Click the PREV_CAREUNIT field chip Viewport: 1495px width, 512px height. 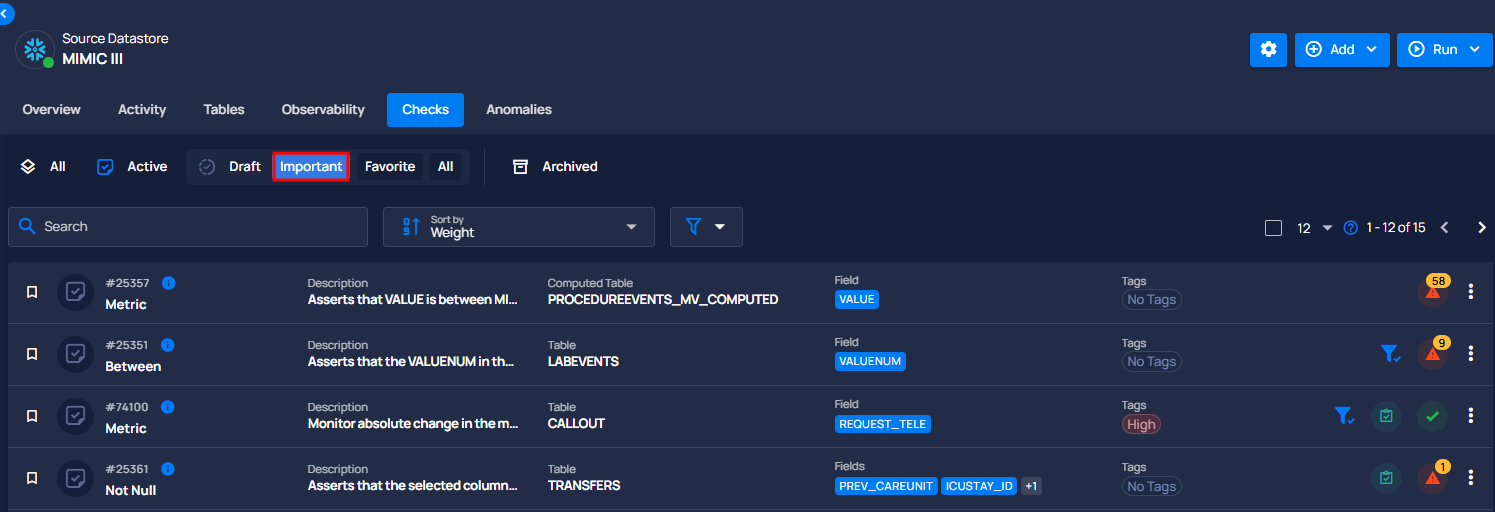886,486
